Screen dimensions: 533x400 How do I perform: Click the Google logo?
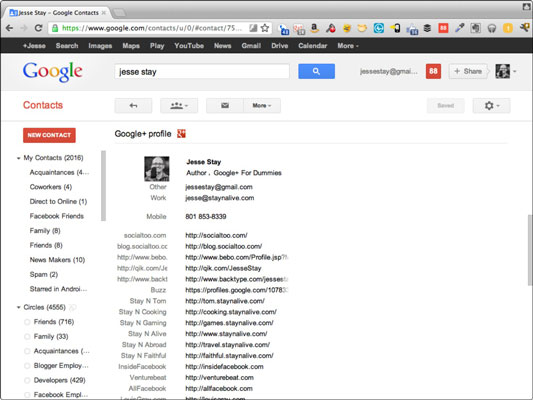coord(53,71)
